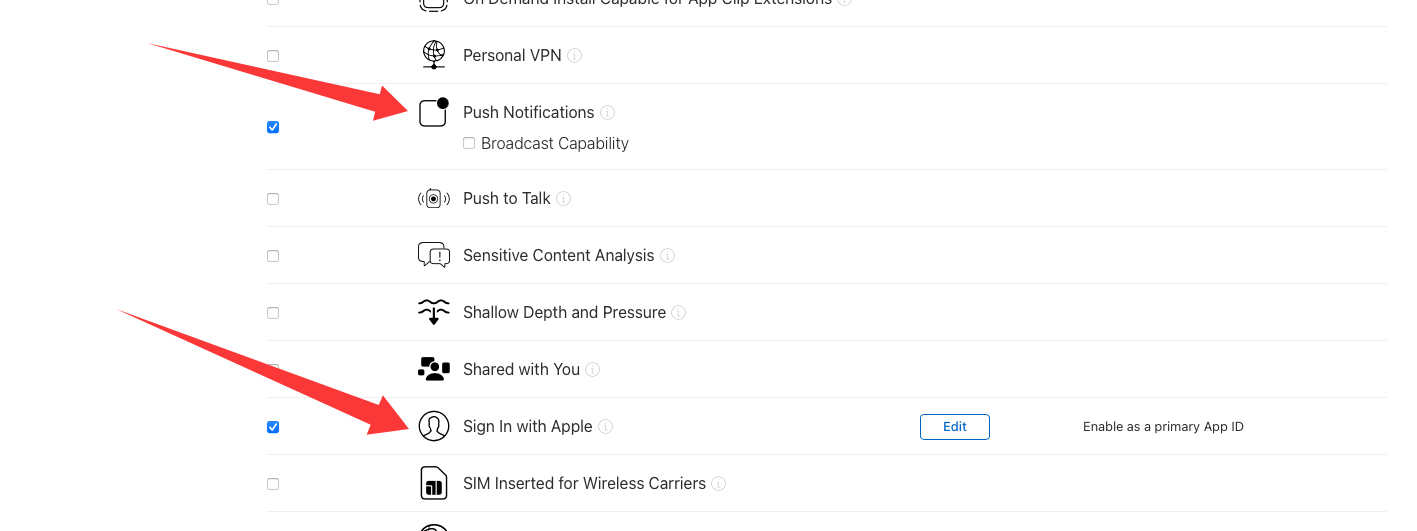Viewport: 1417px width, 531px height.
Task: Enable the Broadcast Capability checkbox
Action: [x=469, y=143]
